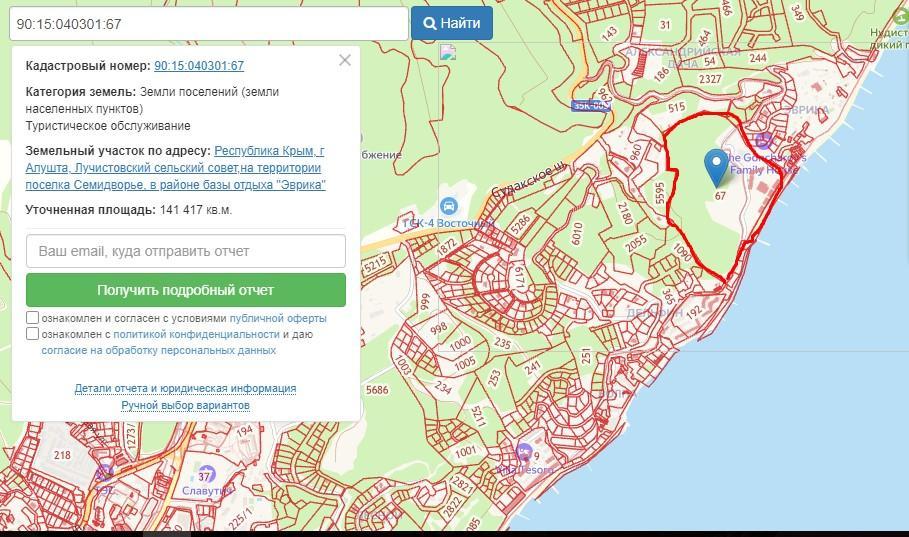Click the email input for report
909x537 pixels.
tap(186, 251)
